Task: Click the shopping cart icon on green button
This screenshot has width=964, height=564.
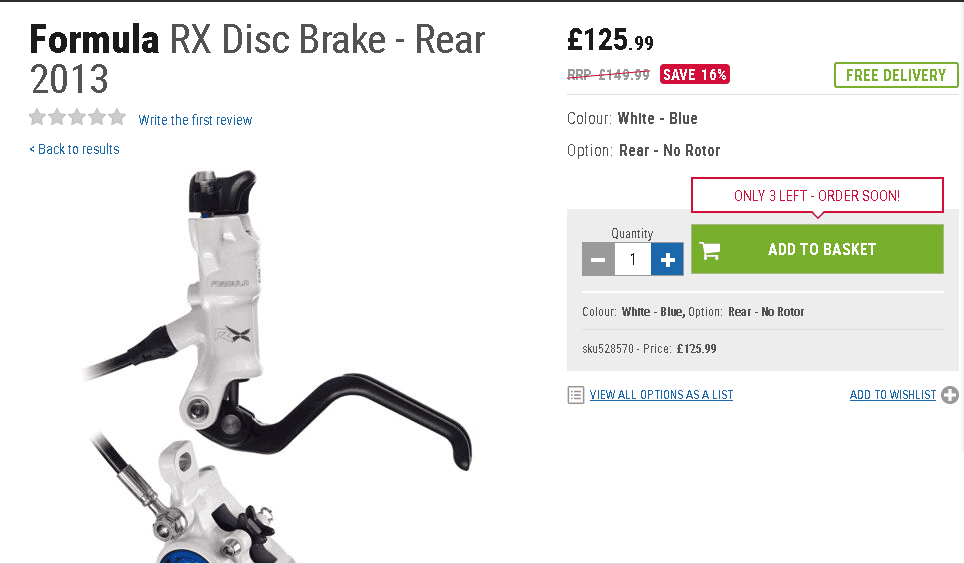Action: [x=710, y=250]
